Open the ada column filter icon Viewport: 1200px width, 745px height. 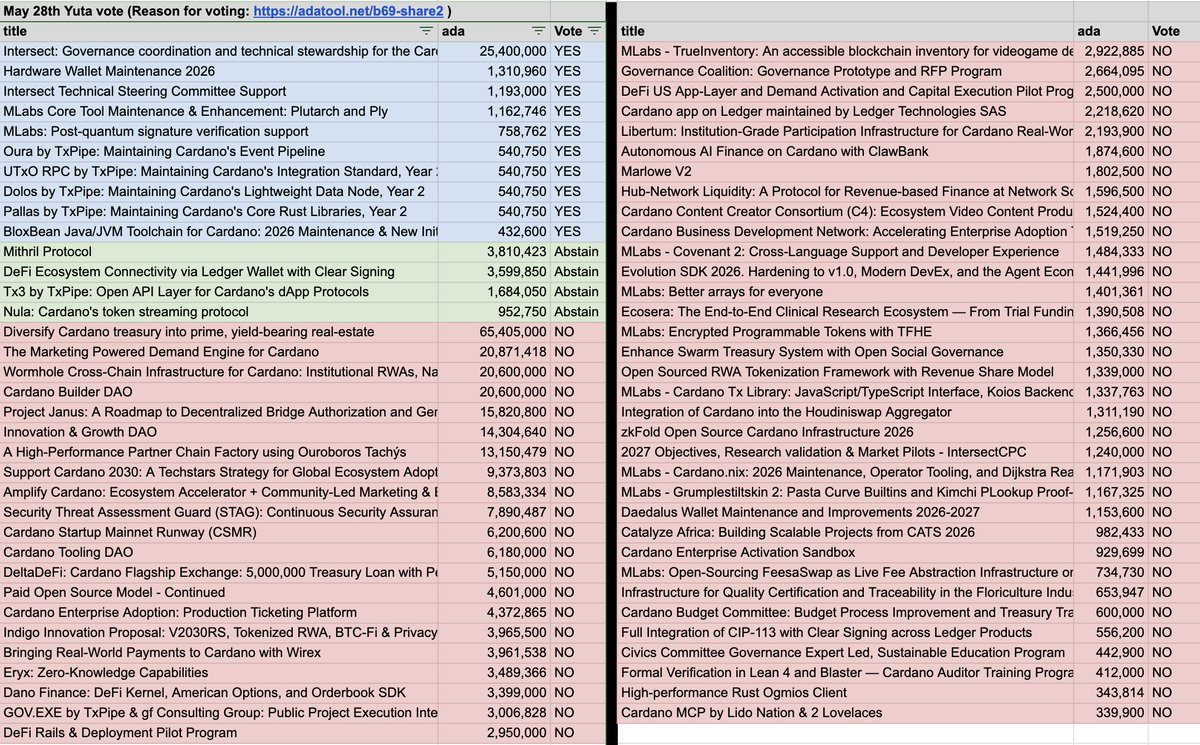(x=539, y=31)
